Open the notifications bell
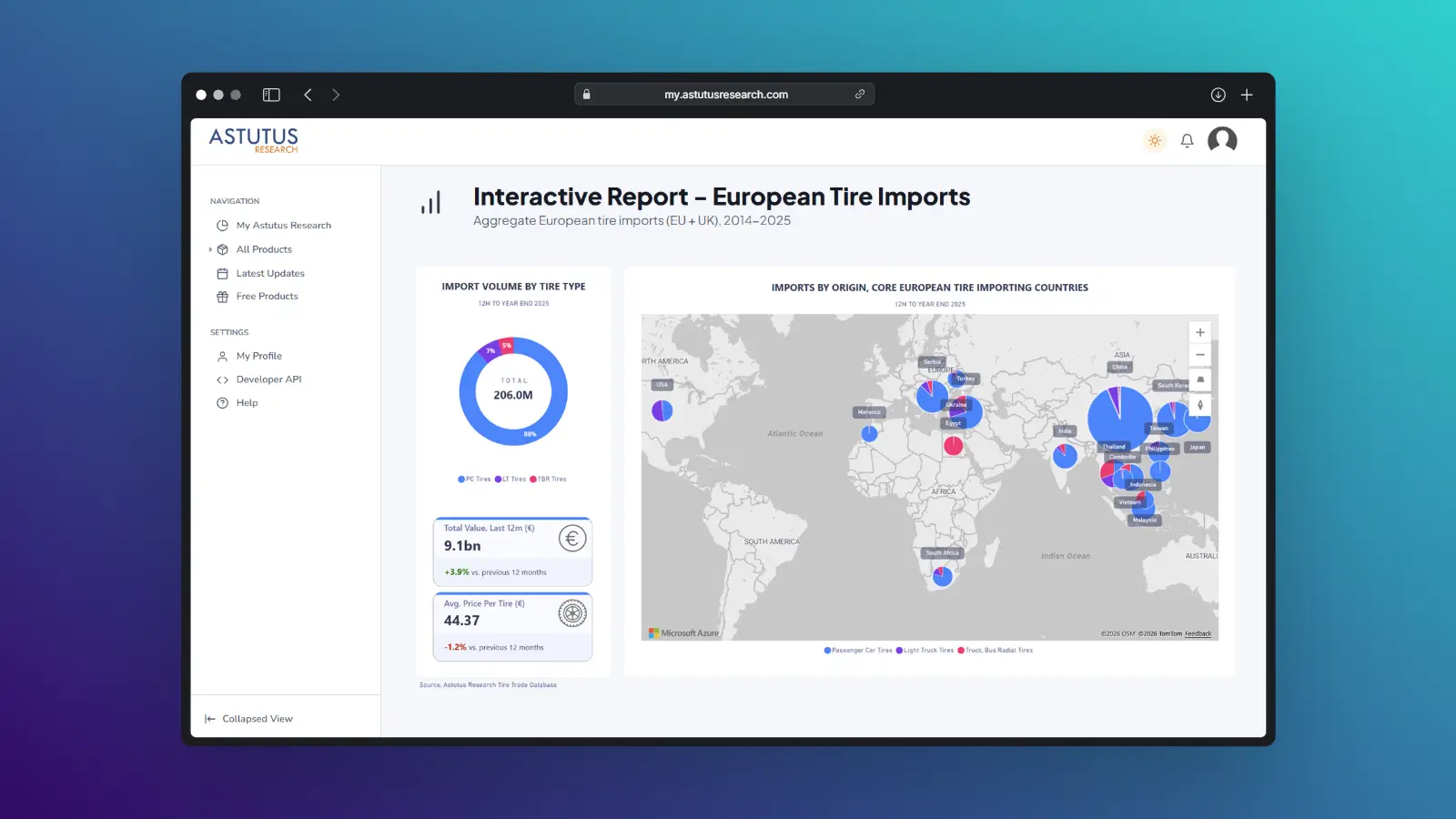The width and height of the screenshot is (1456, 819). [x=1187, y=140]
